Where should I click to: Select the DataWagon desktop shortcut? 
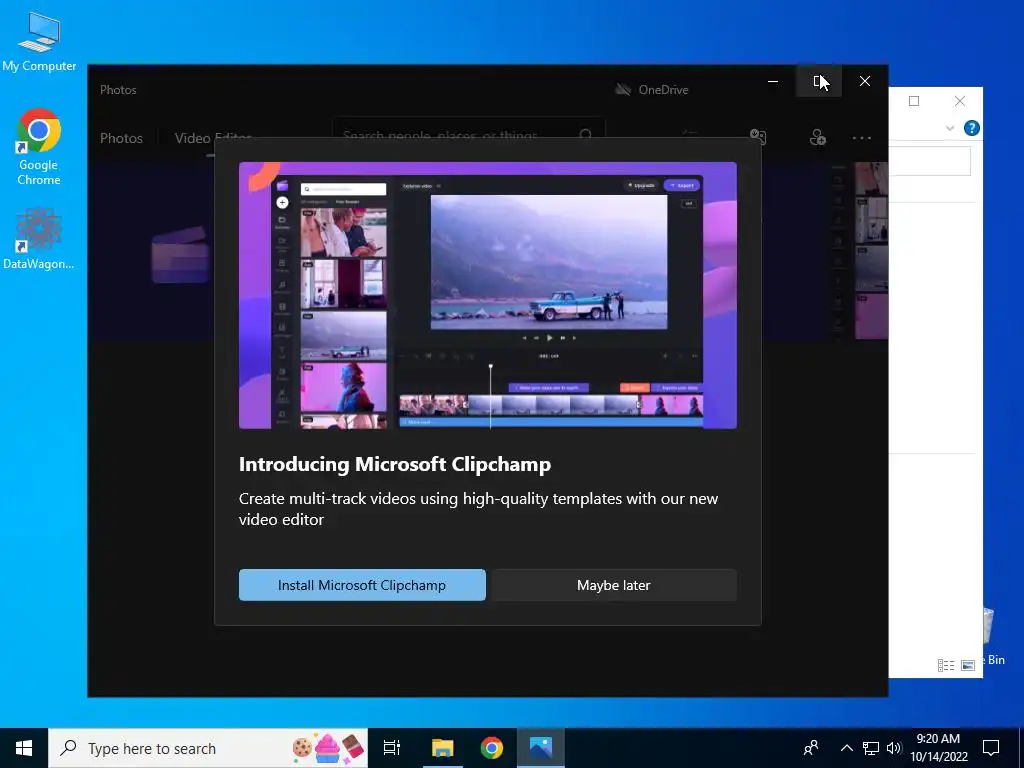click(x=39, y=239)
